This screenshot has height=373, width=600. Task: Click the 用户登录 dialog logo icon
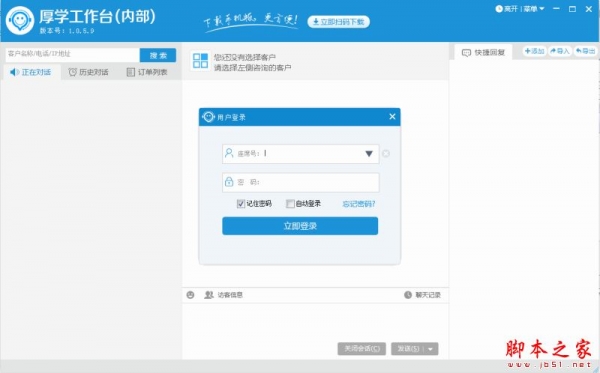click(x=209, y=117)
